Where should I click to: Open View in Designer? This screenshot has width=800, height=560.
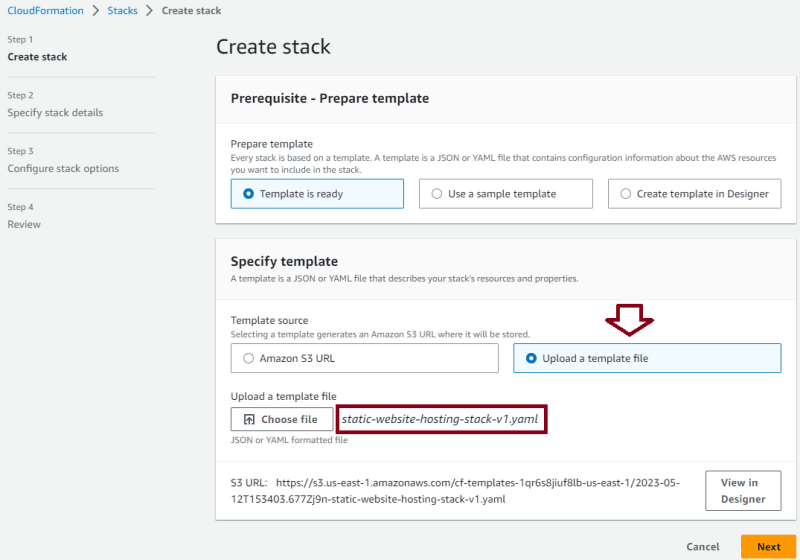pyautogui.click(x=743, y=491)
